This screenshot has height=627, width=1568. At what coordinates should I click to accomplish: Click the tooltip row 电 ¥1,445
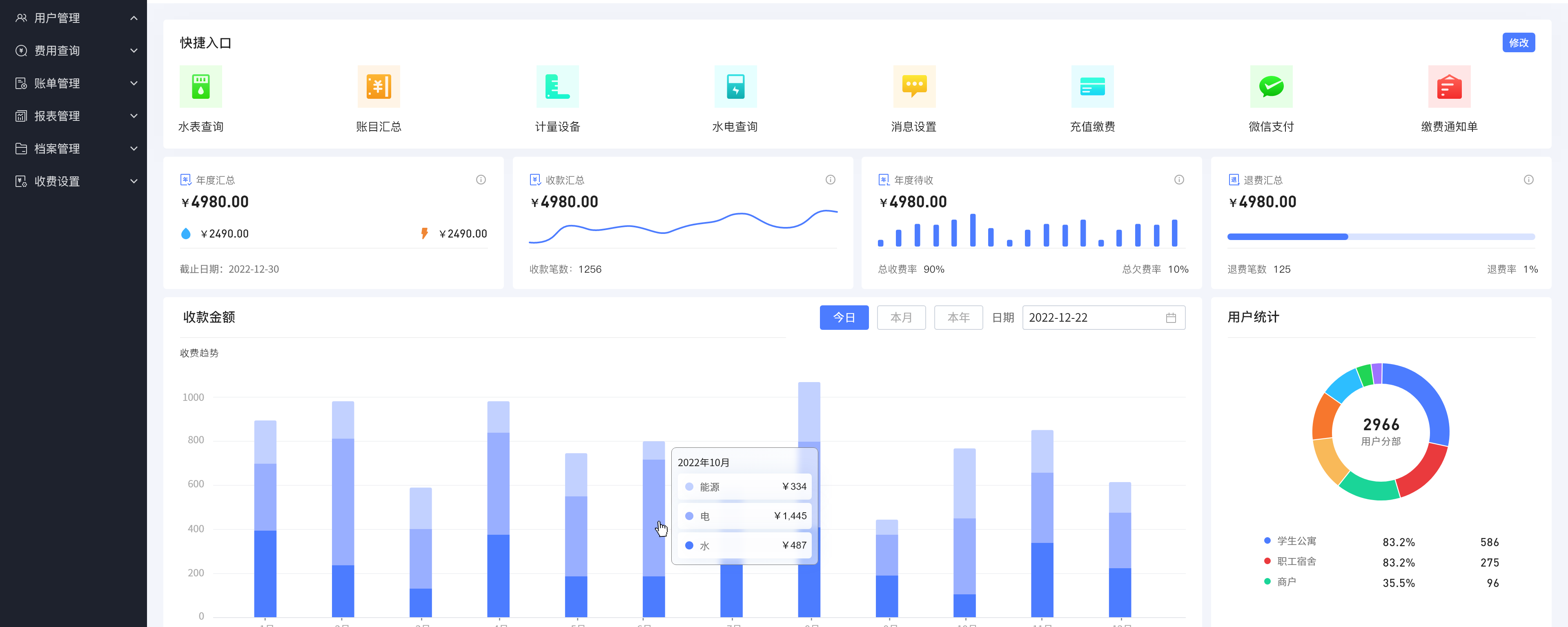(744, 516)
